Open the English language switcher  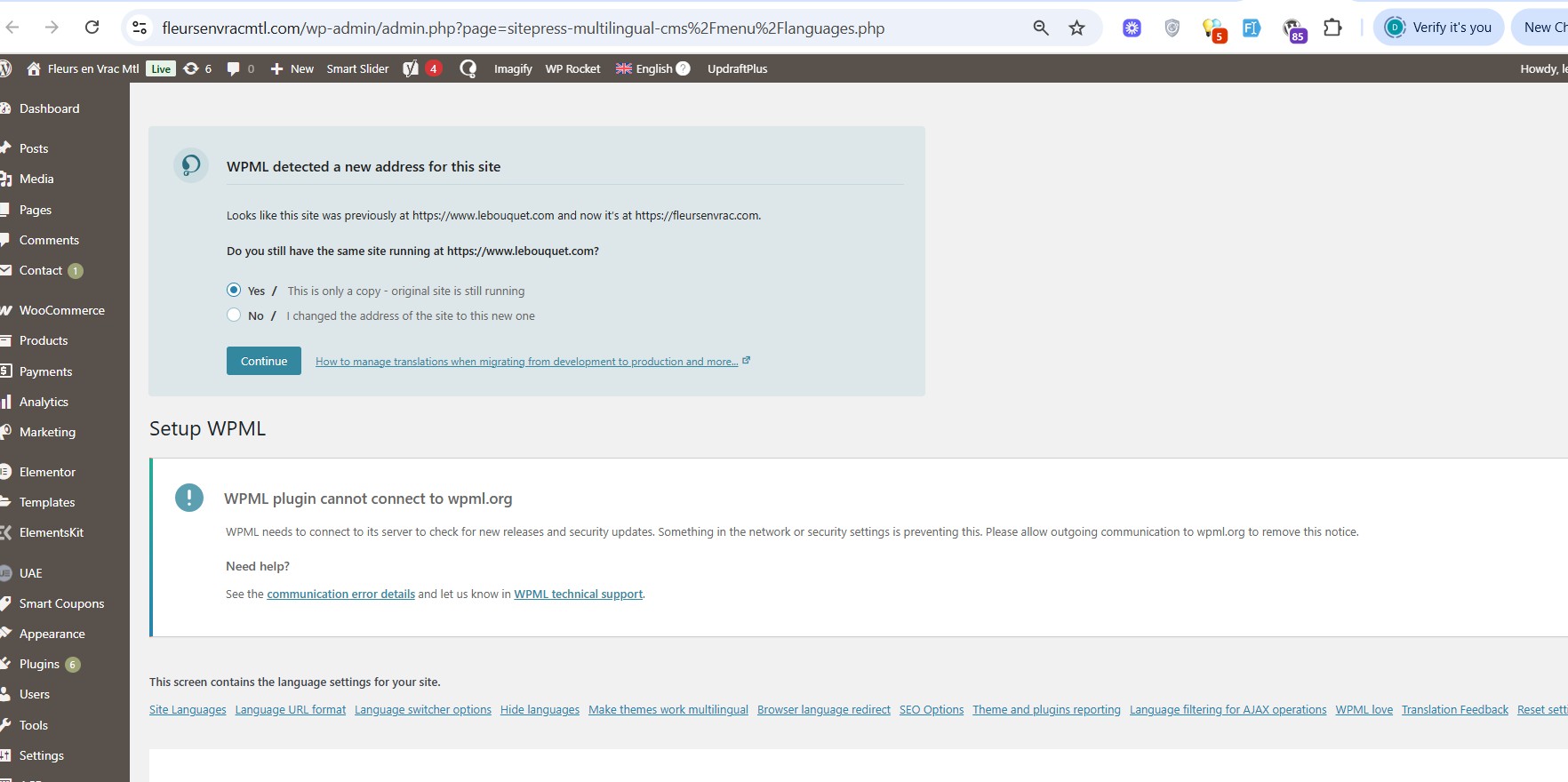tap(644, 68)
